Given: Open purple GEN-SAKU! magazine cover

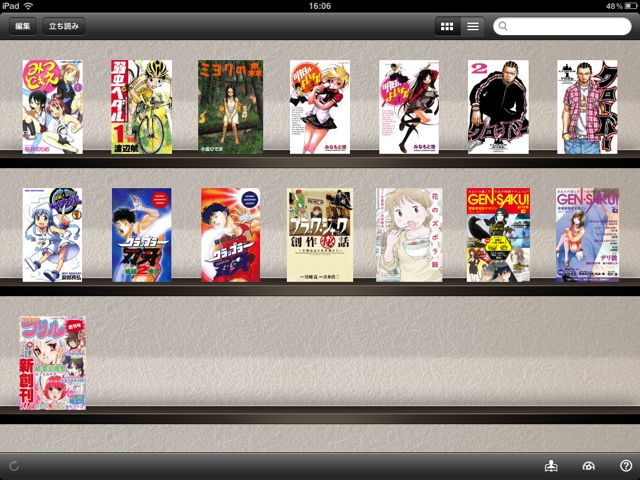Looking at the screenshot, I should [x=587, y=235].
